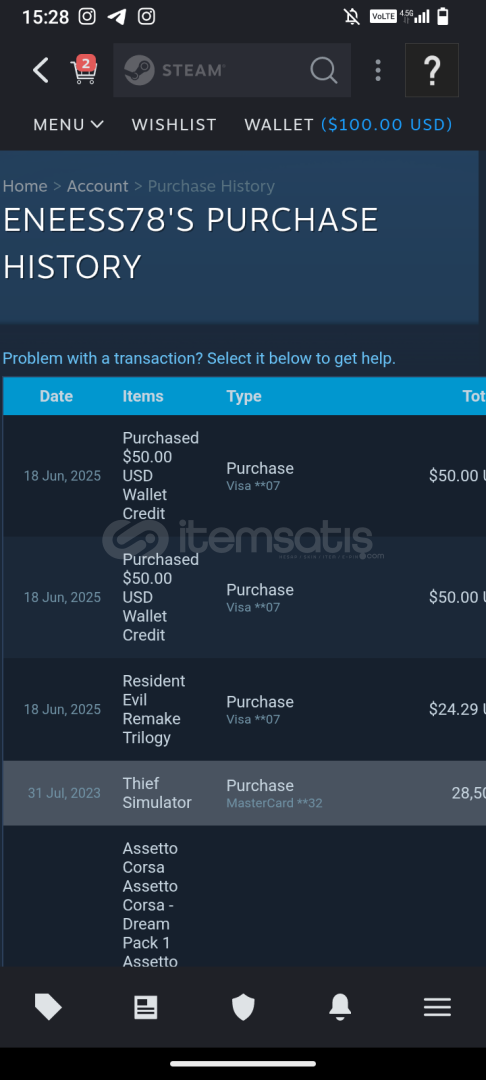Open the shopping cart with 2 items
The height and width of the screenshot is (1080, 486).
point(84,70)
